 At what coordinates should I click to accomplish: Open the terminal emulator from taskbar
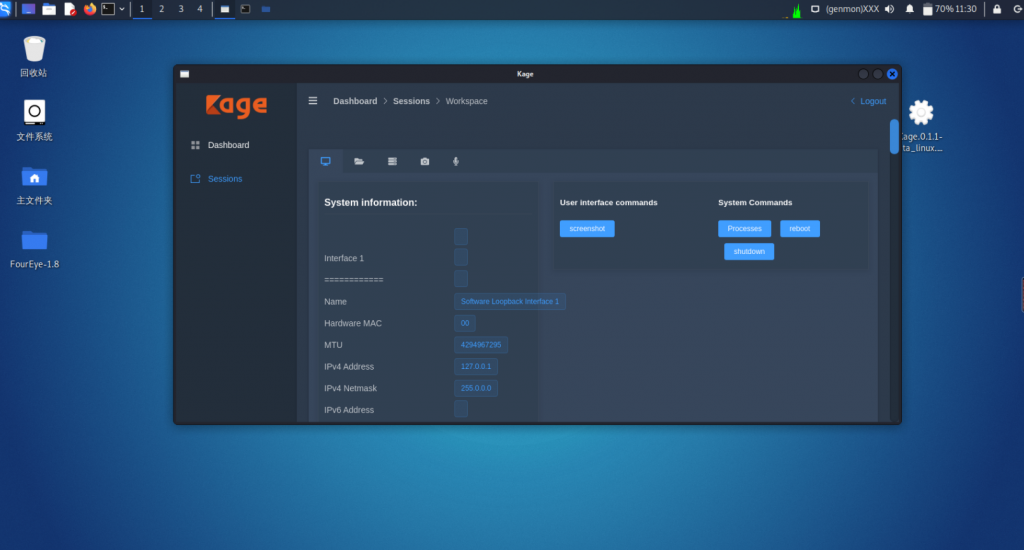point(108,9)
